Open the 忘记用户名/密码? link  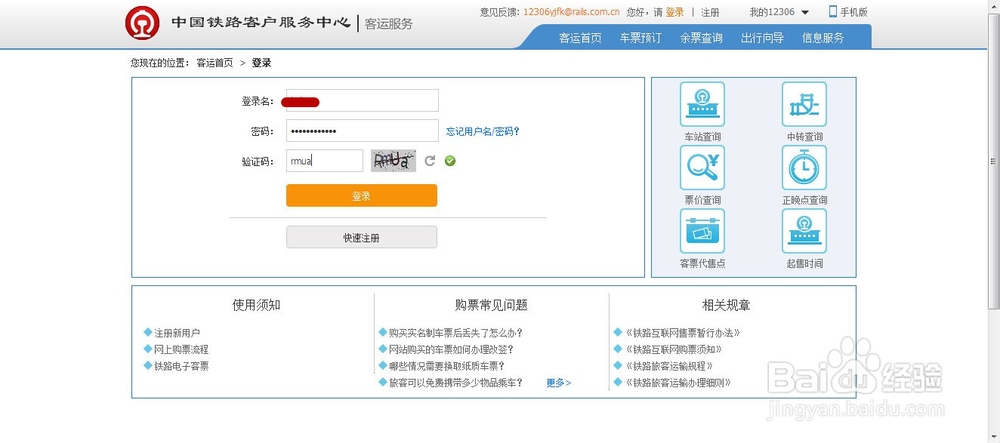[x=483, y=131]
